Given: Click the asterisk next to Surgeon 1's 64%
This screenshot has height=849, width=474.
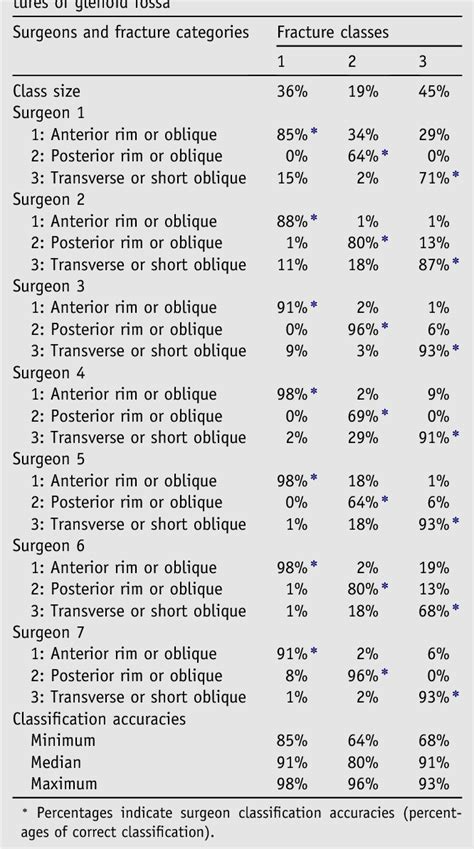Looking at the screenshot, I should pyautogui.click(x=385, y=154).
